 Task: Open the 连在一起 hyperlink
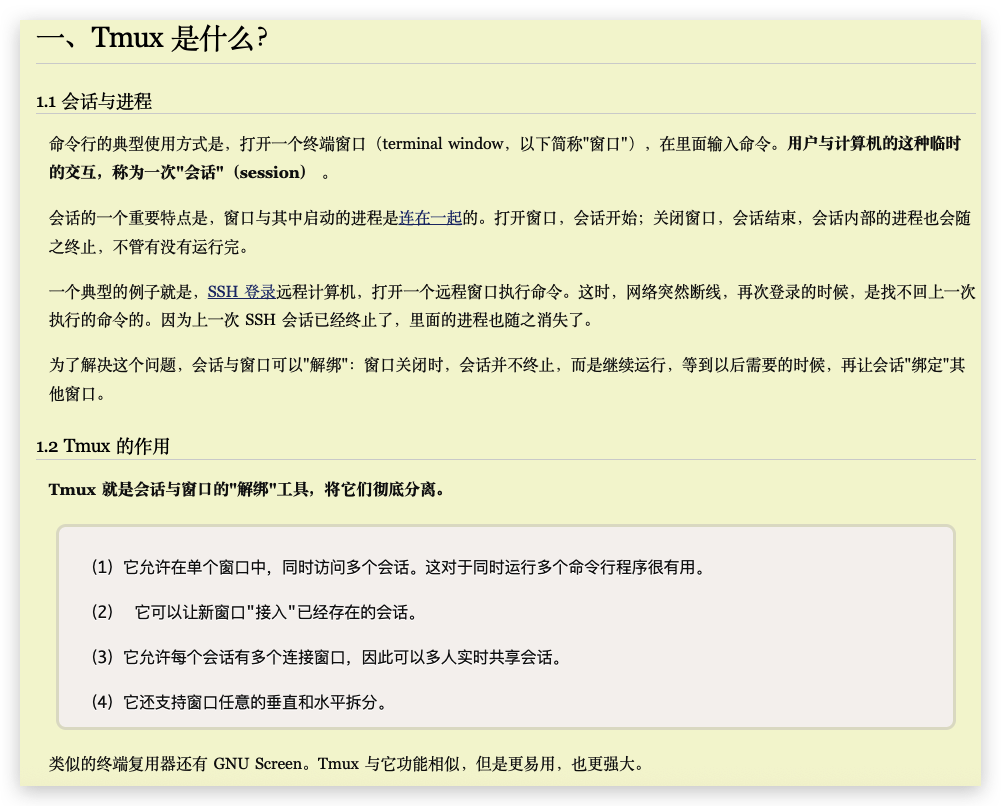[x=430, y=218]
